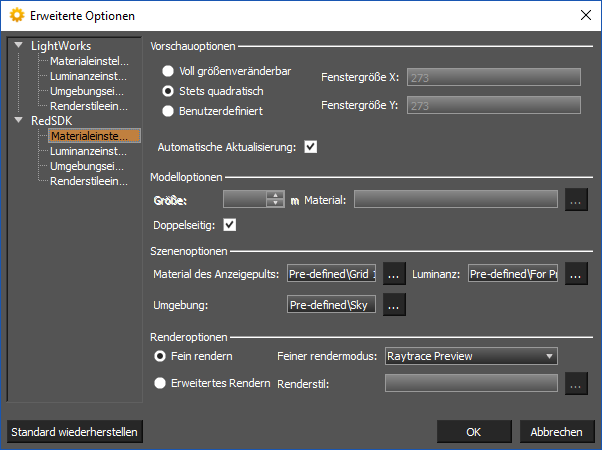Image resolution: width=602 pixels, height=450 pixels.
Task: Choose Erweitertes Rendern radio button
Action: coord(160,381)
